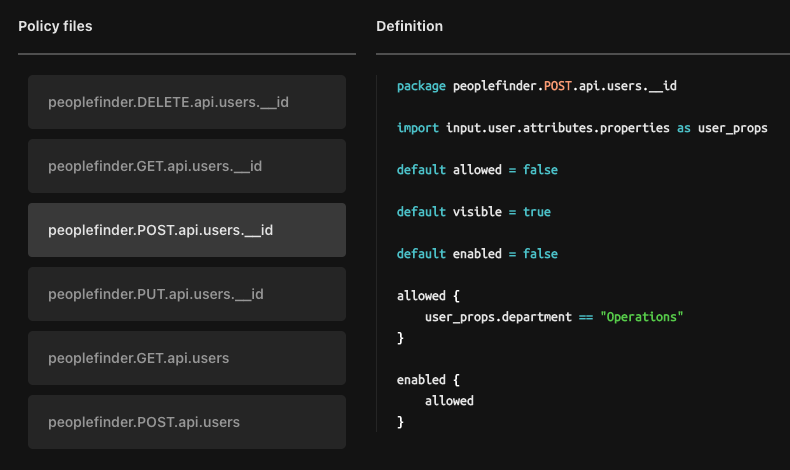
Task: Open the peoplefinder.DELETE.api.users.__id policy file
Action: point(187,102)
